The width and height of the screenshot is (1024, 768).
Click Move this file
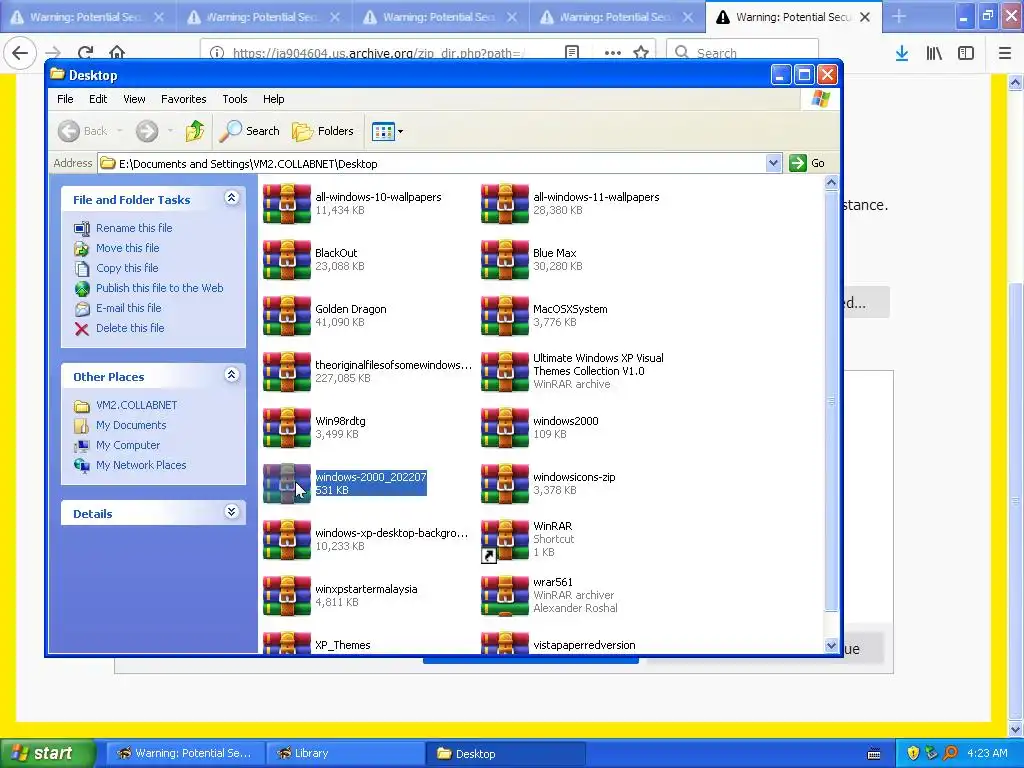(x=127, y=248)
